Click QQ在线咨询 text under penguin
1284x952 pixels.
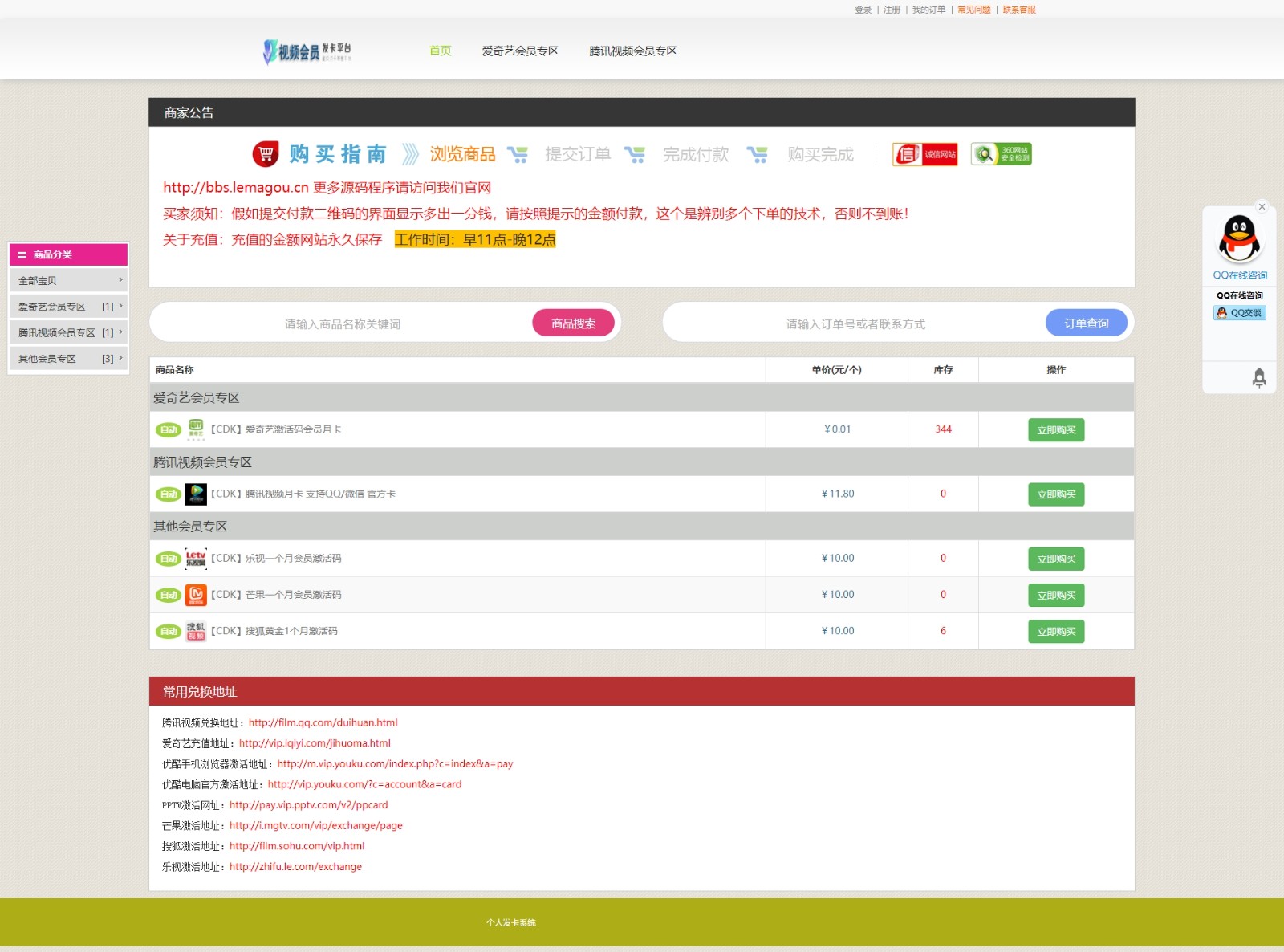coord(1240,275)
